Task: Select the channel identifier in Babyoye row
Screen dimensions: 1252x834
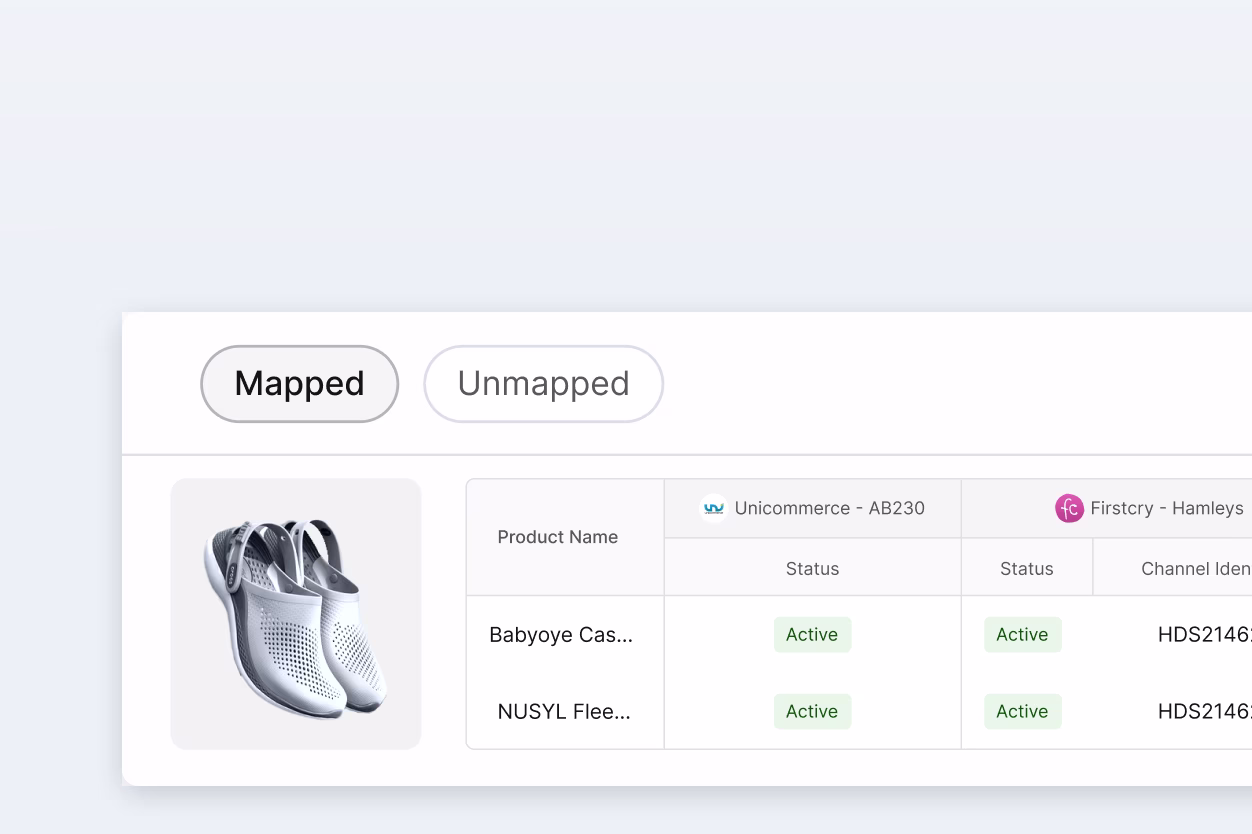Action: 1203,635
